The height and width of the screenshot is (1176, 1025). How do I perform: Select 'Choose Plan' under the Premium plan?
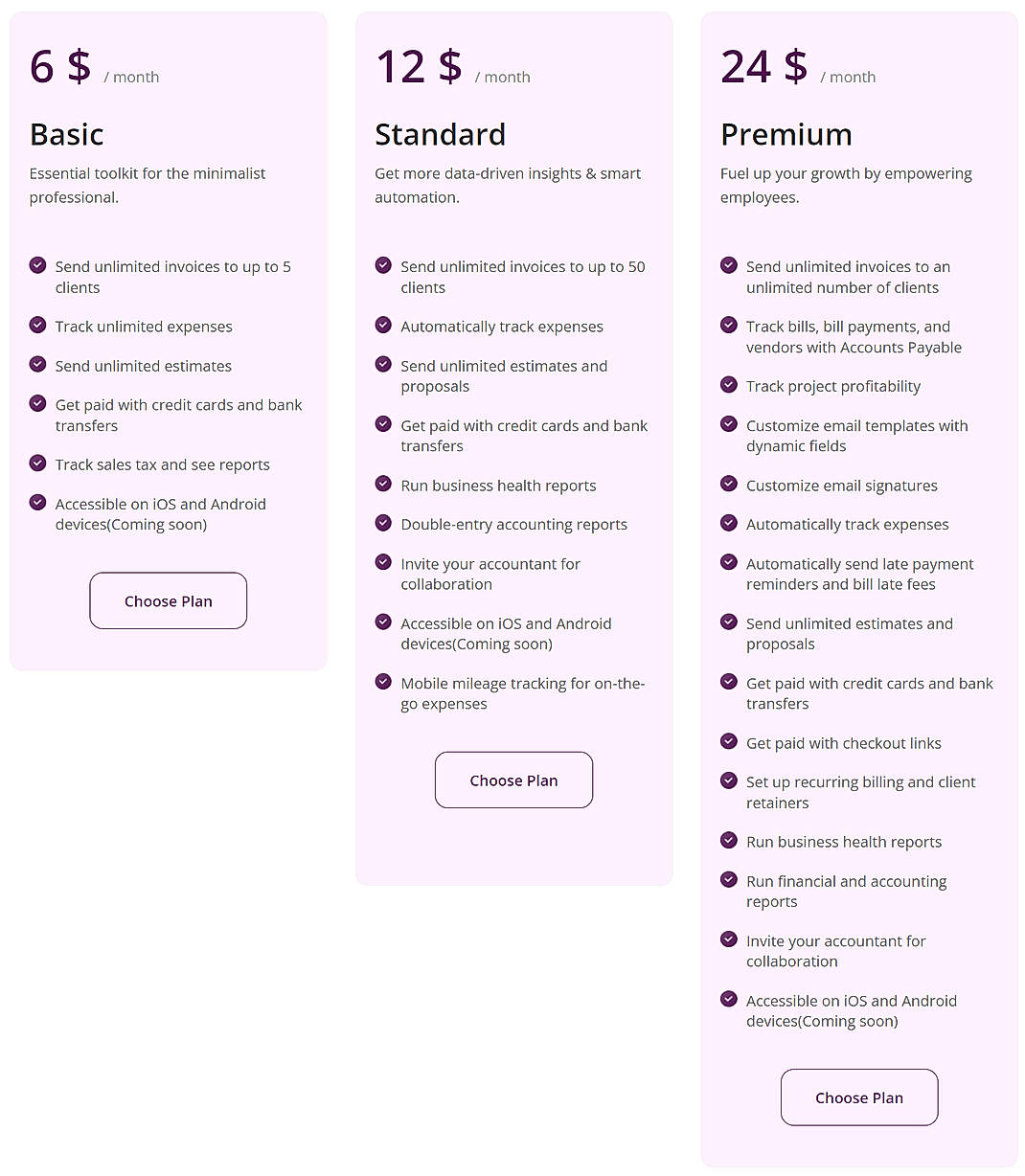[x=858, y=1097]
